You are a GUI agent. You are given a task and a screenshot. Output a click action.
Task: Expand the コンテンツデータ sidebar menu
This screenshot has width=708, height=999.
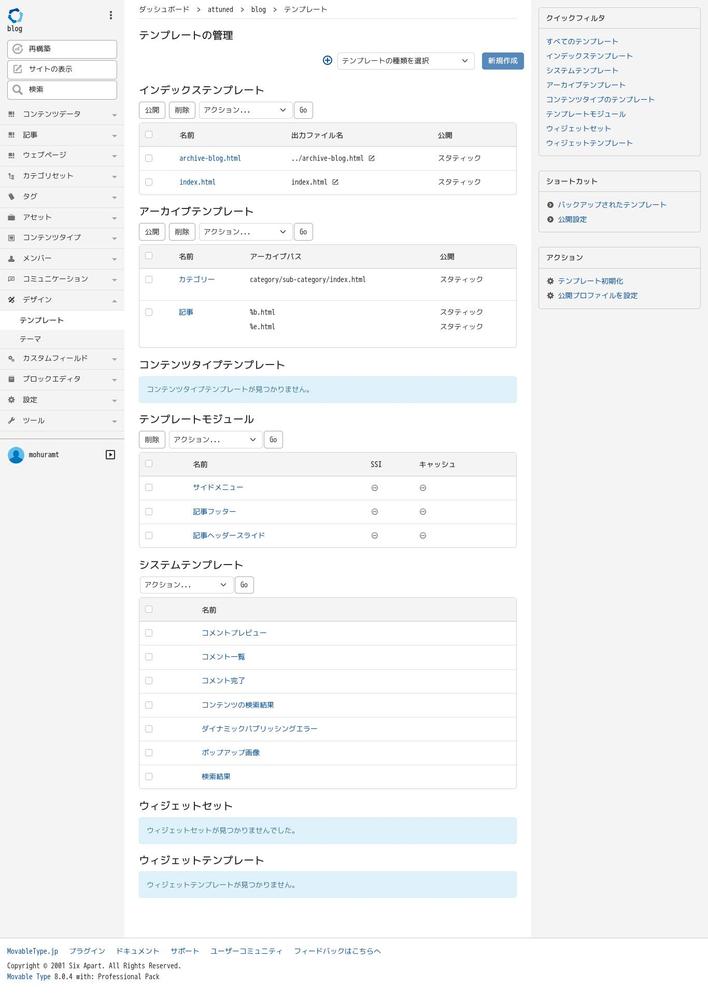(62, 114)
